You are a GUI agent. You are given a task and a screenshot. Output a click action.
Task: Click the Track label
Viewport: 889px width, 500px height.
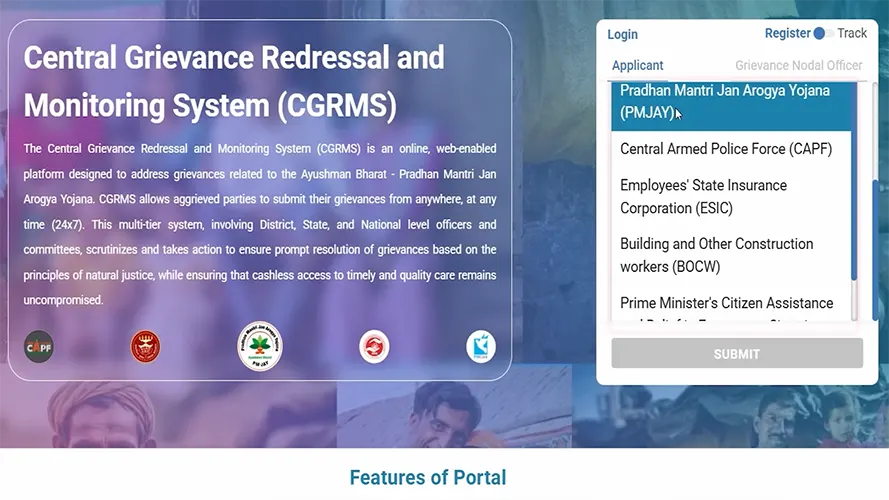[x=852, y=33]
